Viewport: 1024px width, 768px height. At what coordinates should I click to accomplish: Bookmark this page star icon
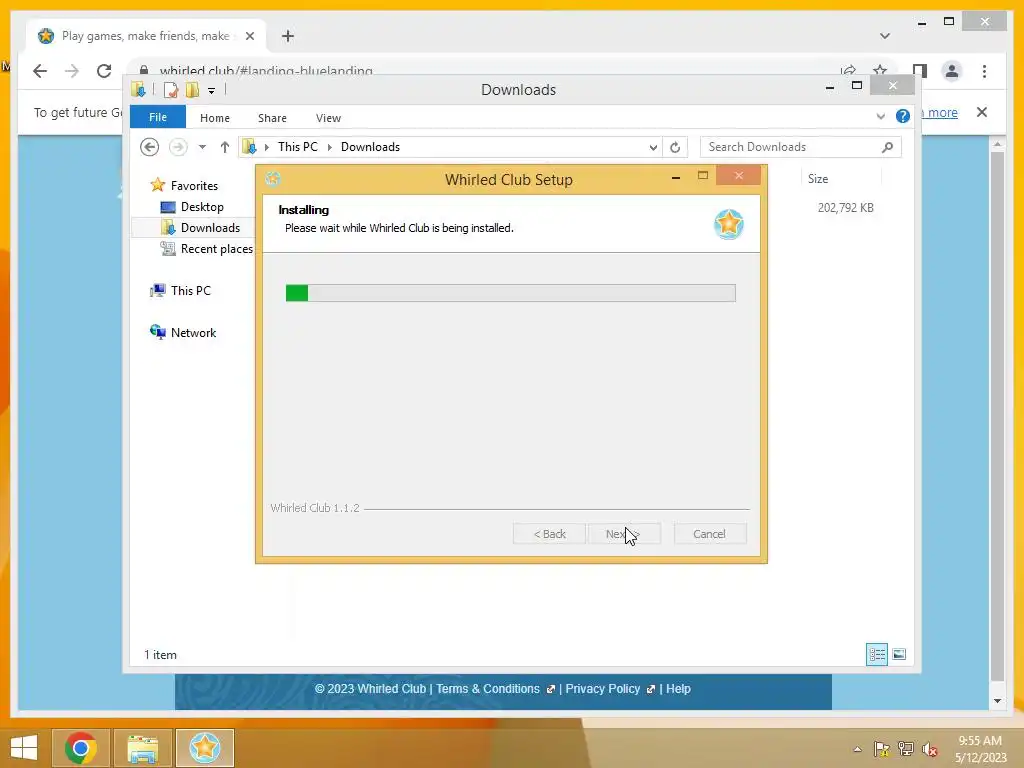pyautogui.click(x=880, y=71)
